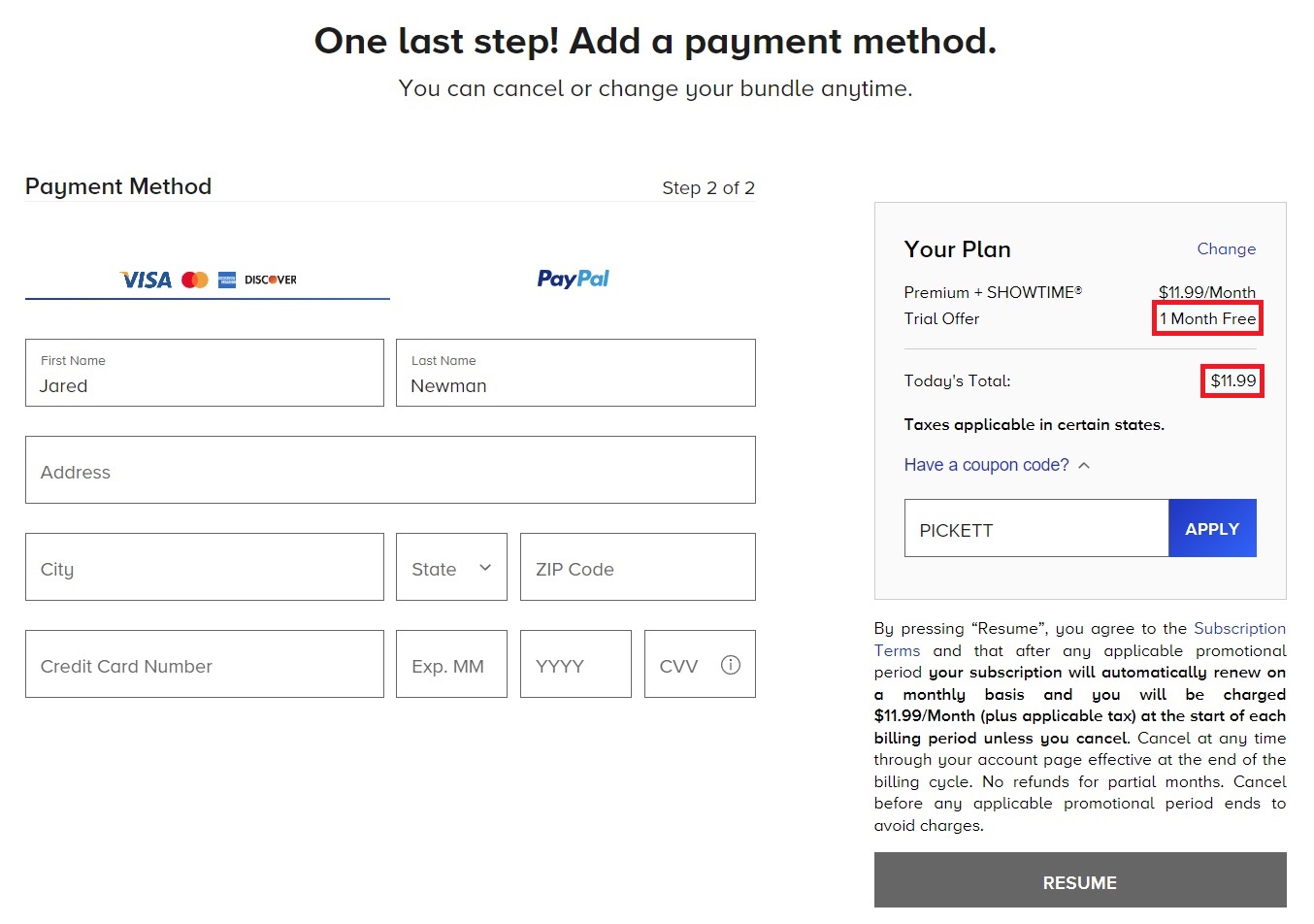Click the Address input field

(390, 472)
